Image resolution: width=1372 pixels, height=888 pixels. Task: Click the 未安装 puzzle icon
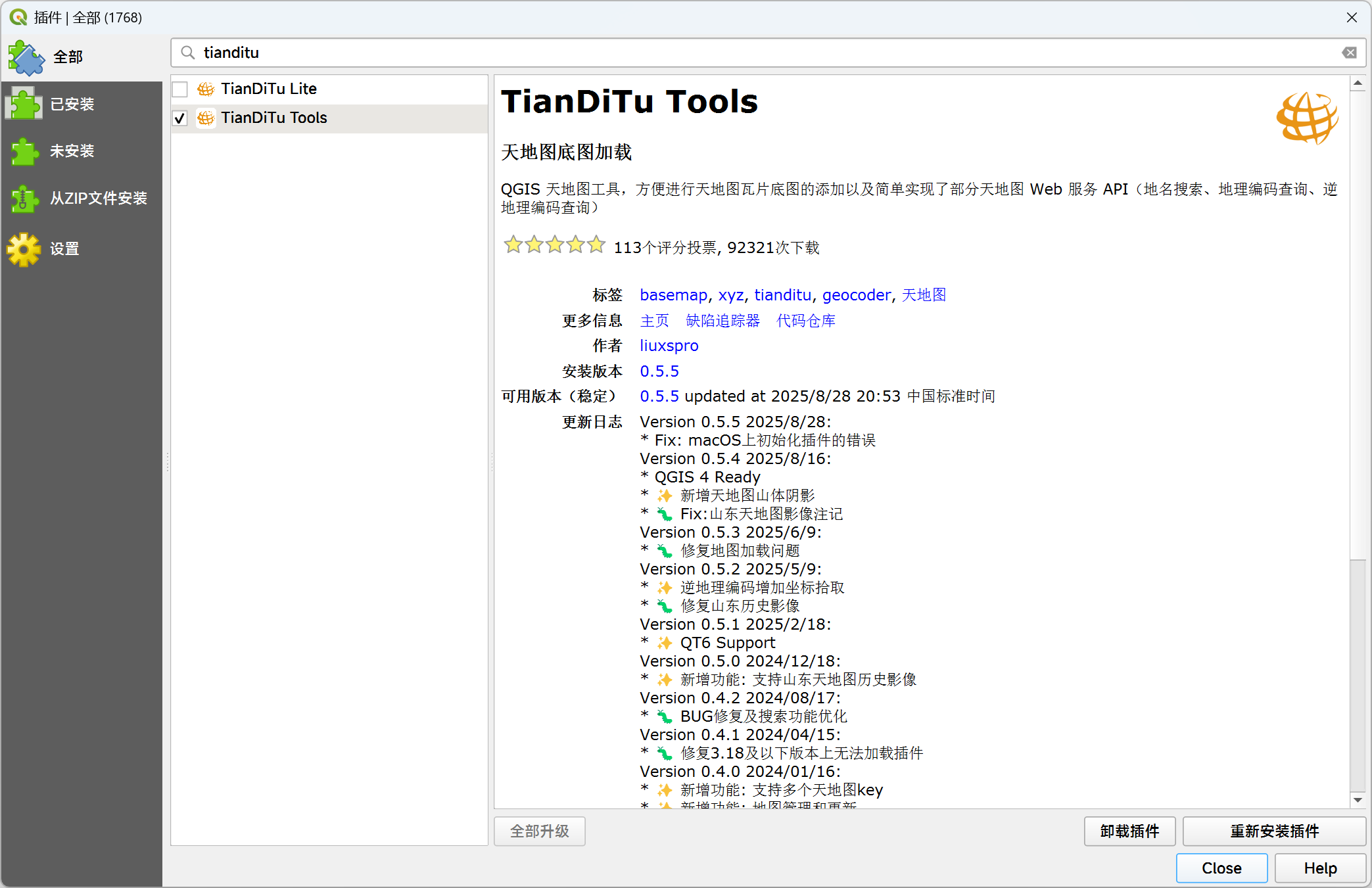pyautogui.click(x=25, y=151)
